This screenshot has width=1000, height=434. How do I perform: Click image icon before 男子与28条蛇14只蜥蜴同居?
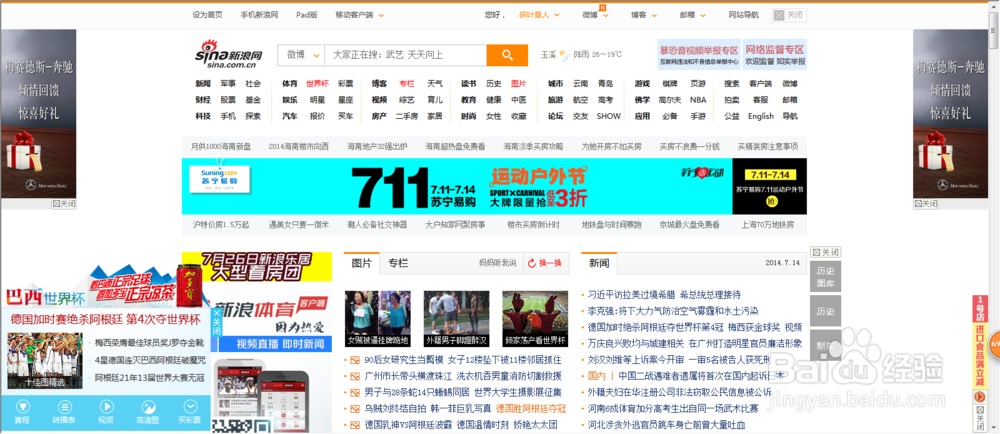(x=355, y=392)
